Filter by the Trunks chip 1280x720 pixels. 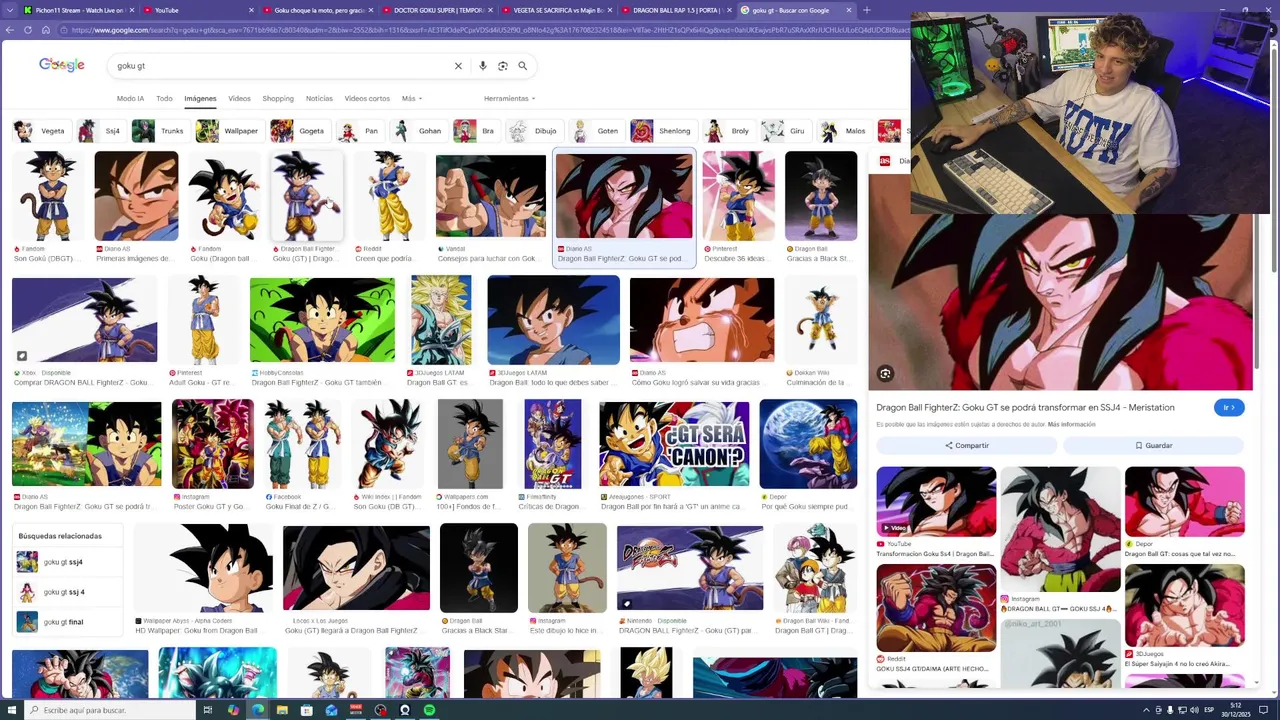pyautogui.click(x=160, y=131)
